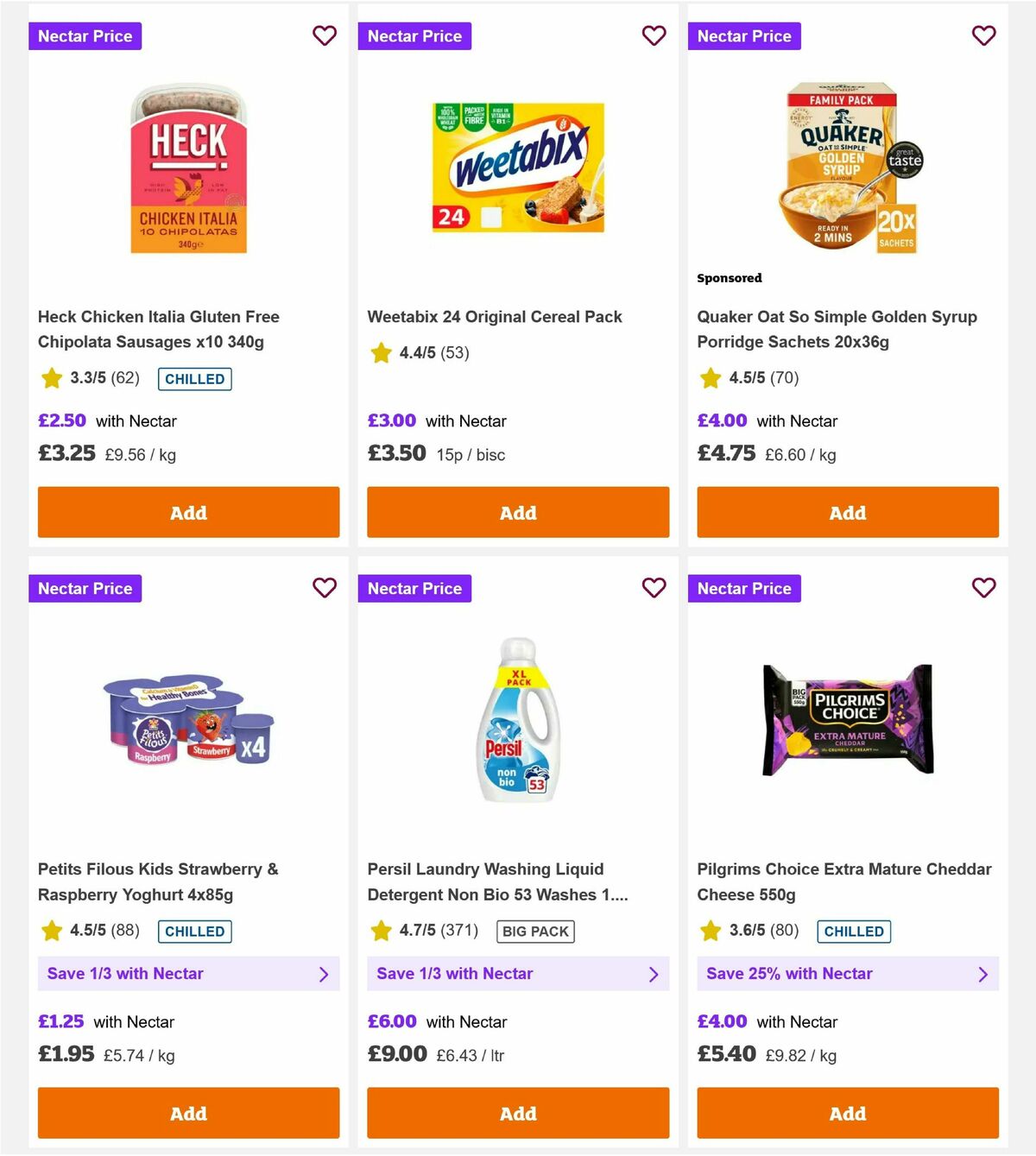Click the heart icon on the Weetabix product

coord(654,35)
